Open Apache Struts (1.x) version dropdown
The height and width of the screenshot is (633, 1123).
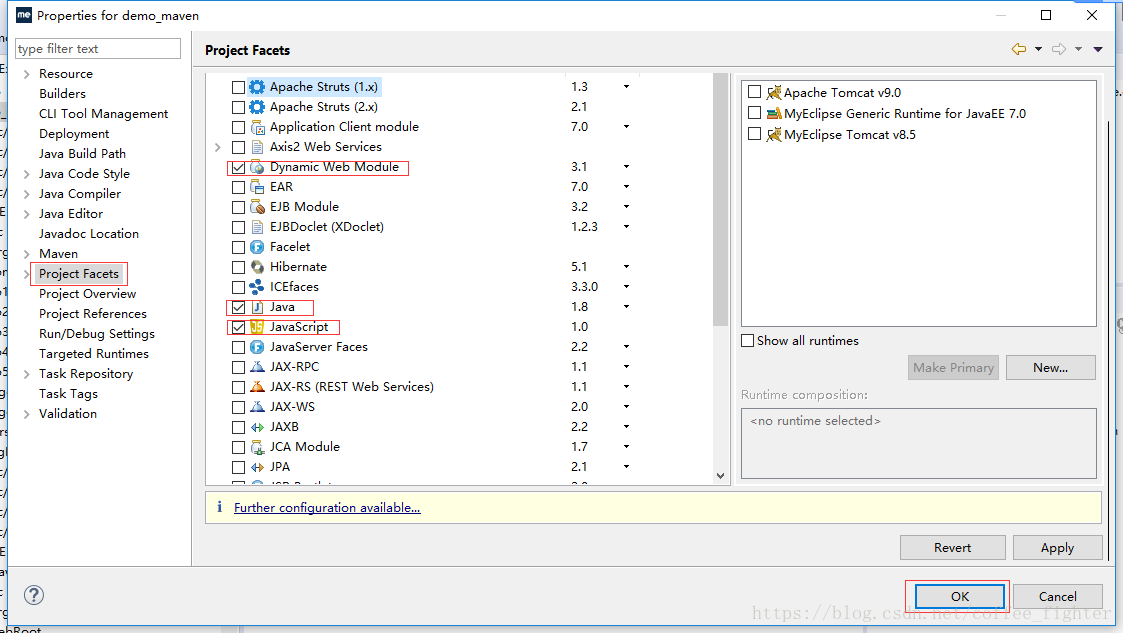[x=626, y=87]
